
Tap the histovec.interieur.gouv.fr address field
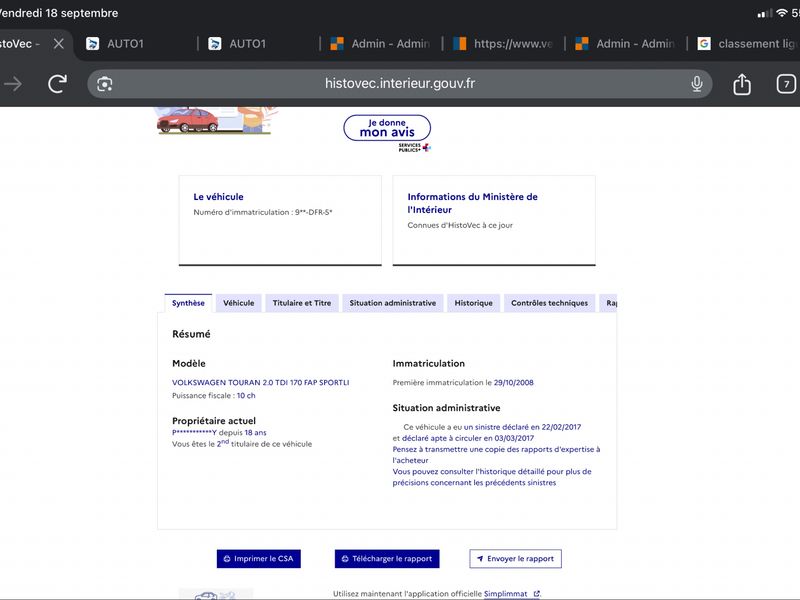pos(399,84)
